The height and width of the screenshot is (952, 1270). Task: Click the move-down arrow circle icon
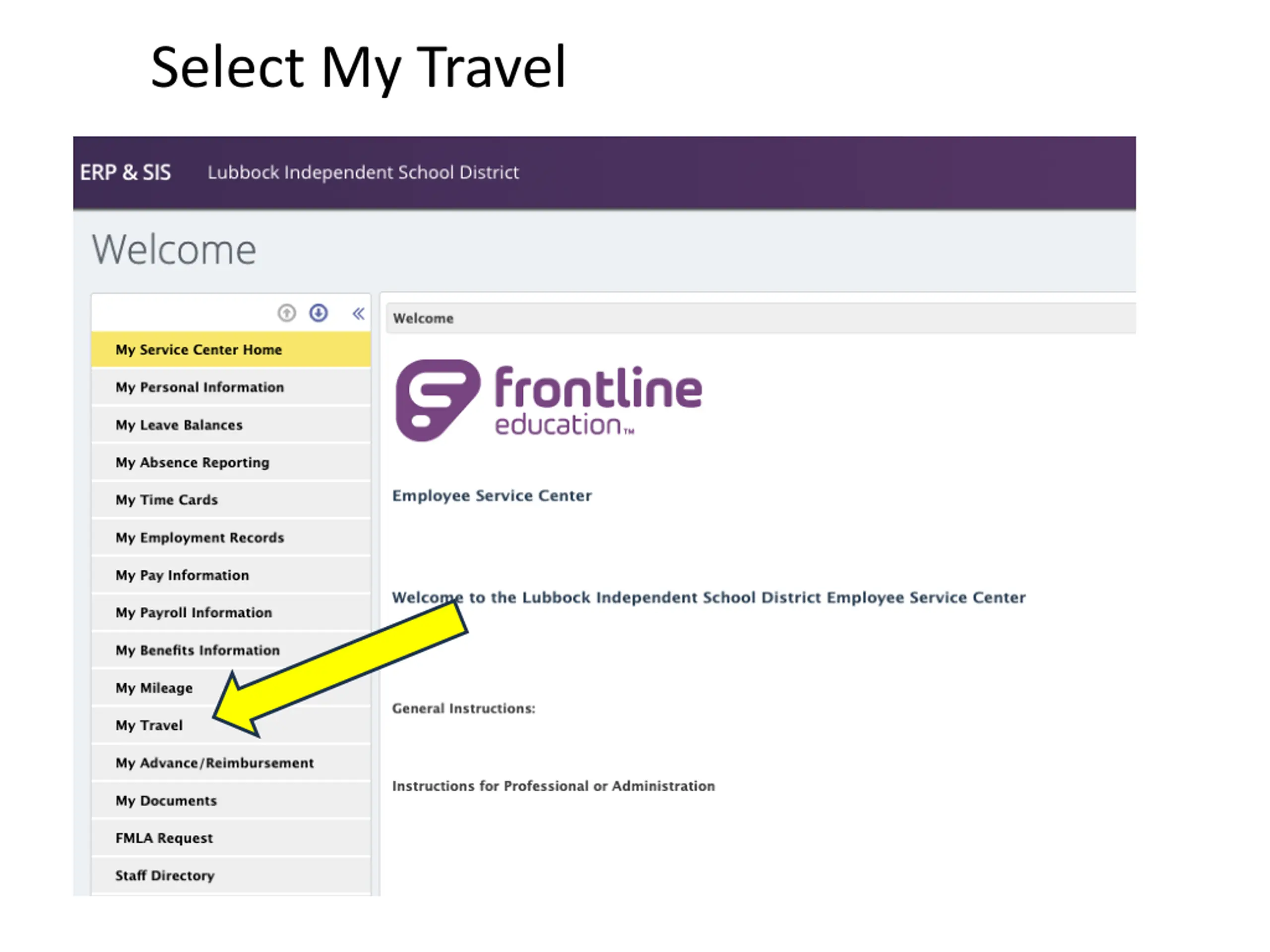318,313
